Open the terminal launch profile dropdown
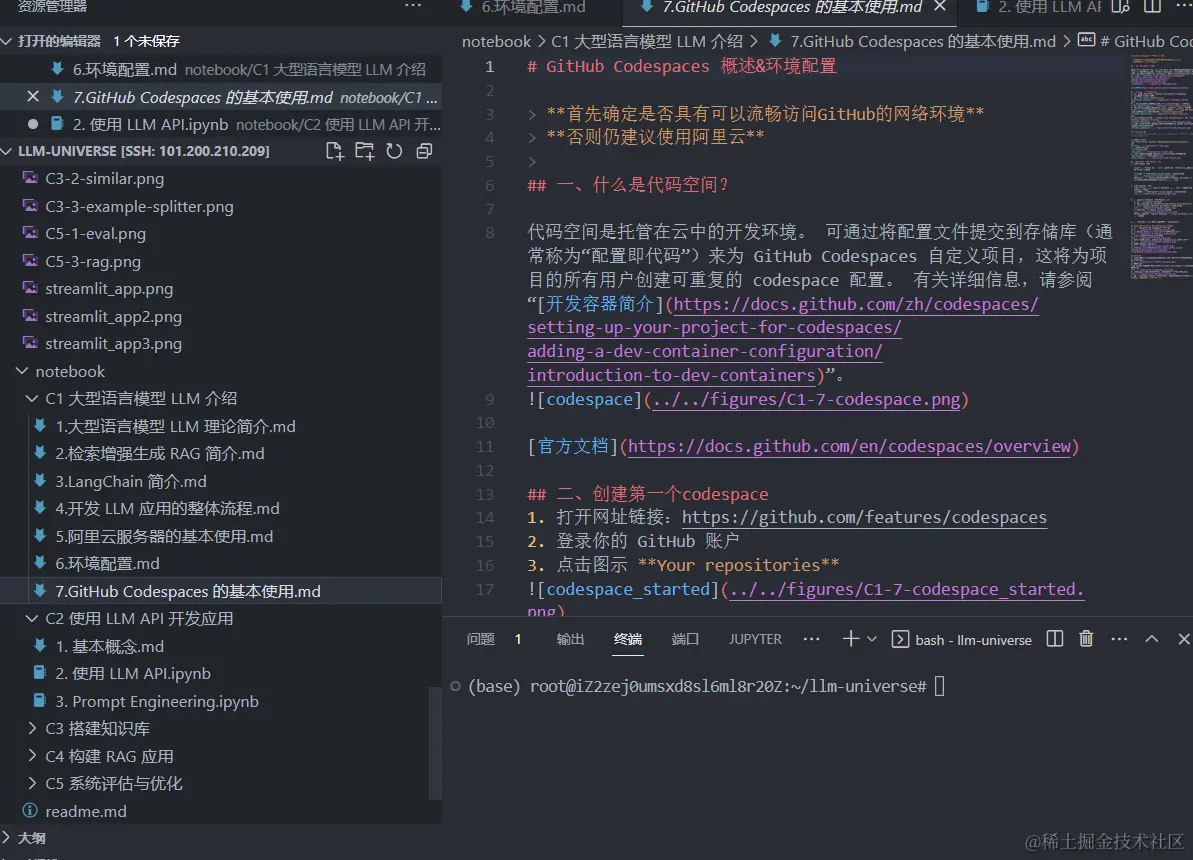 (872, 639)
